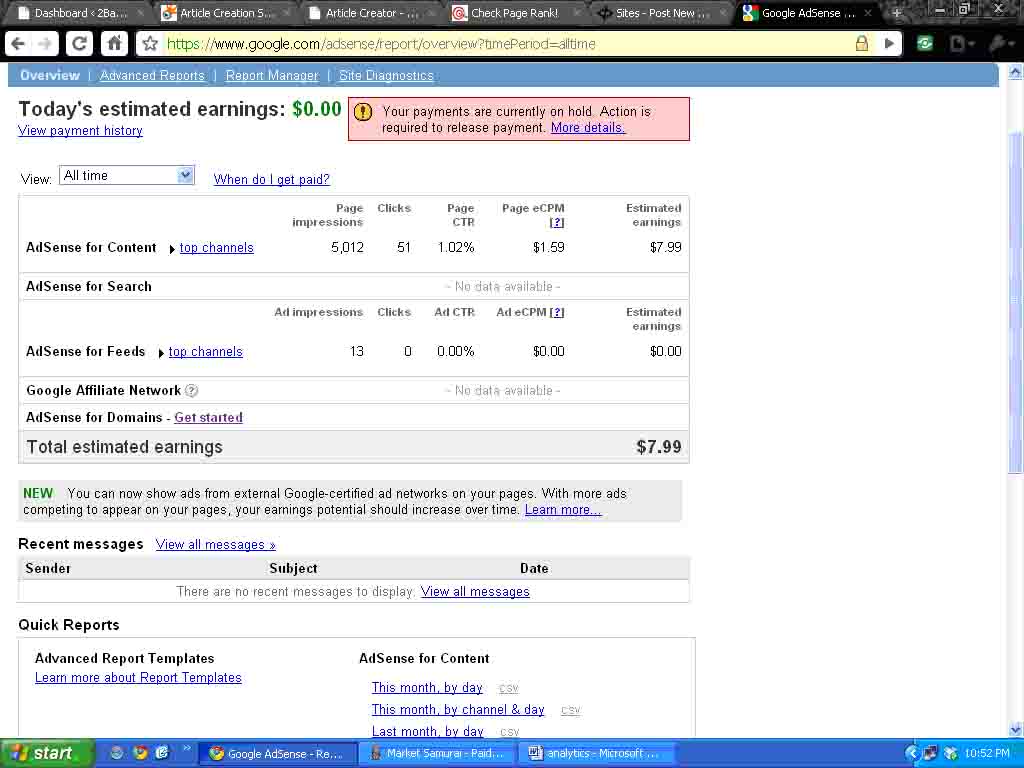Open new tab with plus button

[x=896, y=12]
